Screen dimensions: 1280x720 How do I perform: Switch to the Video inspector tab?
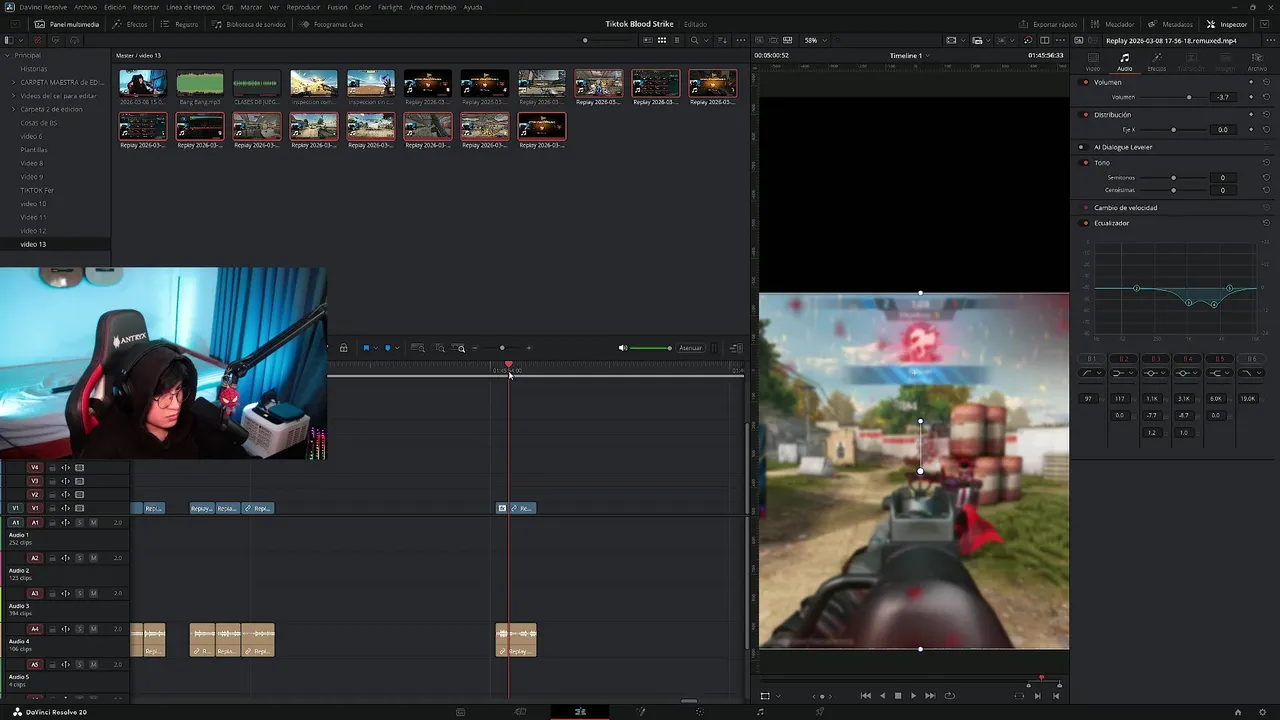coord(1093,62)
